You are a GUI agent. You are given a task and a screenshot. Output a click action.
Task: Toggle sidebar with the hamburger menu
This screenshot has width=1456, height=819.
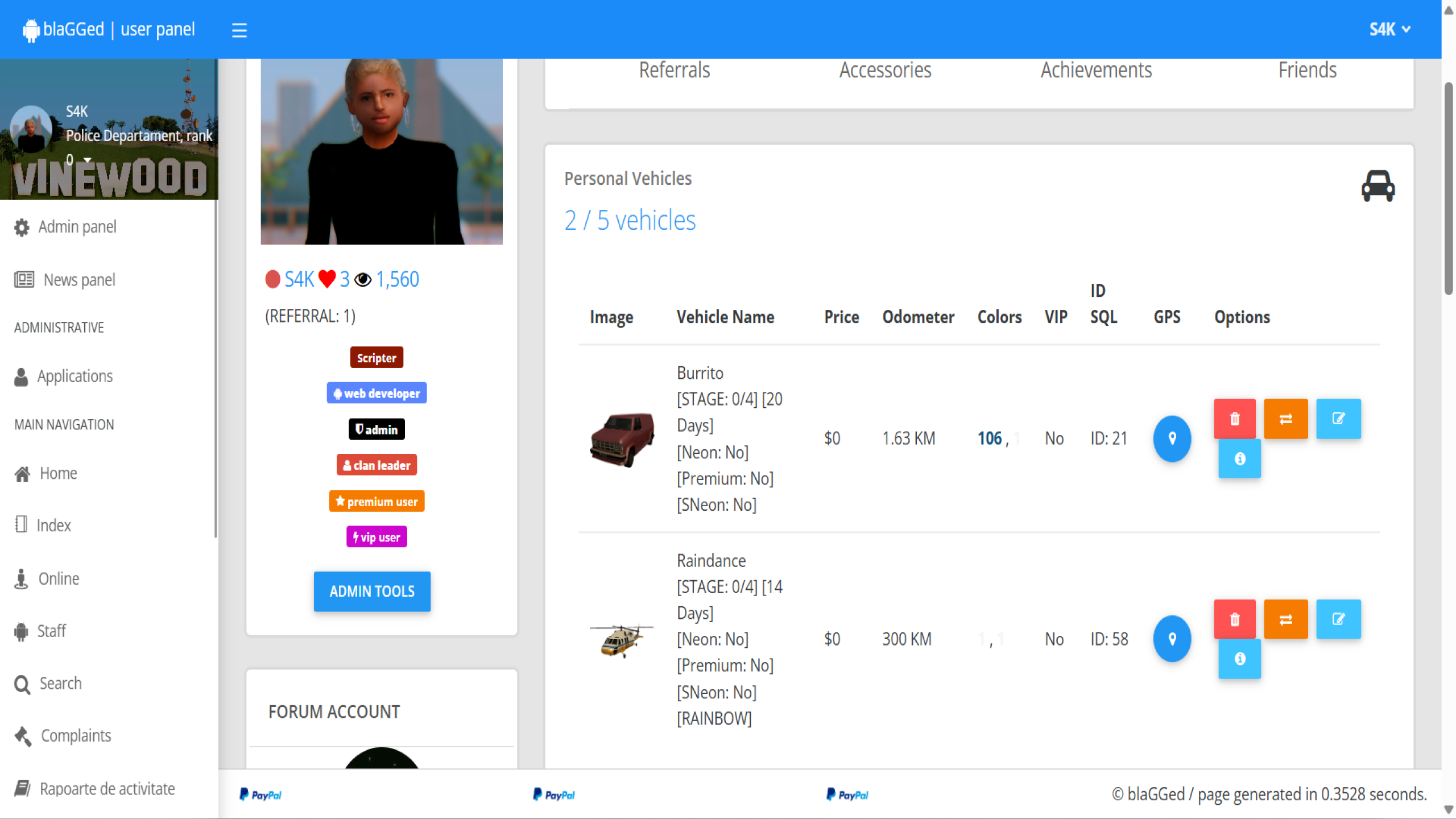[x=239, y=30]
